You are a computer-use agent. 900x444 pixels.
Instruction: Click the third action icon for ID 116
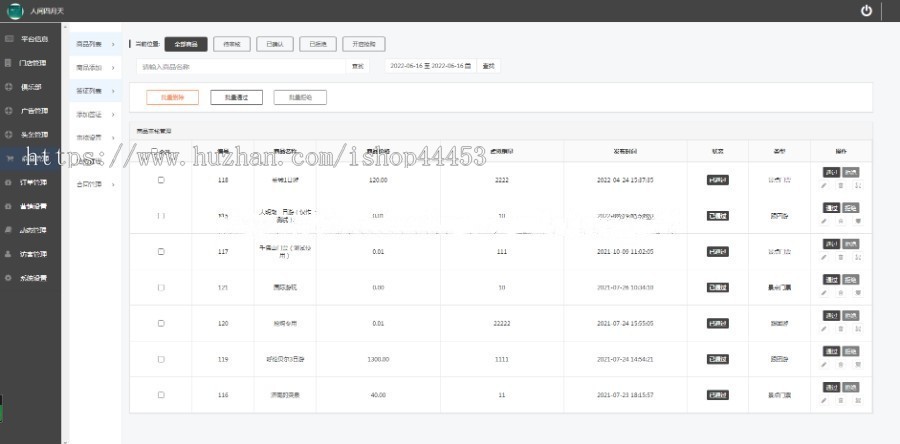tap(858, 400)
